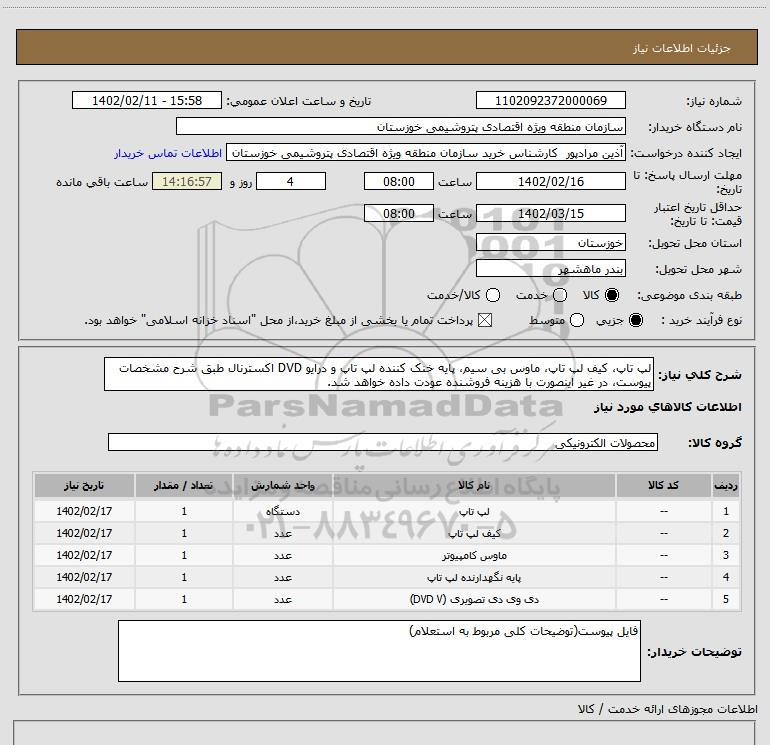Screen dimensions: 770x745
Task: Open buyer contact info link اطلاعات تماس خریدار
Action: coord(168,153)
